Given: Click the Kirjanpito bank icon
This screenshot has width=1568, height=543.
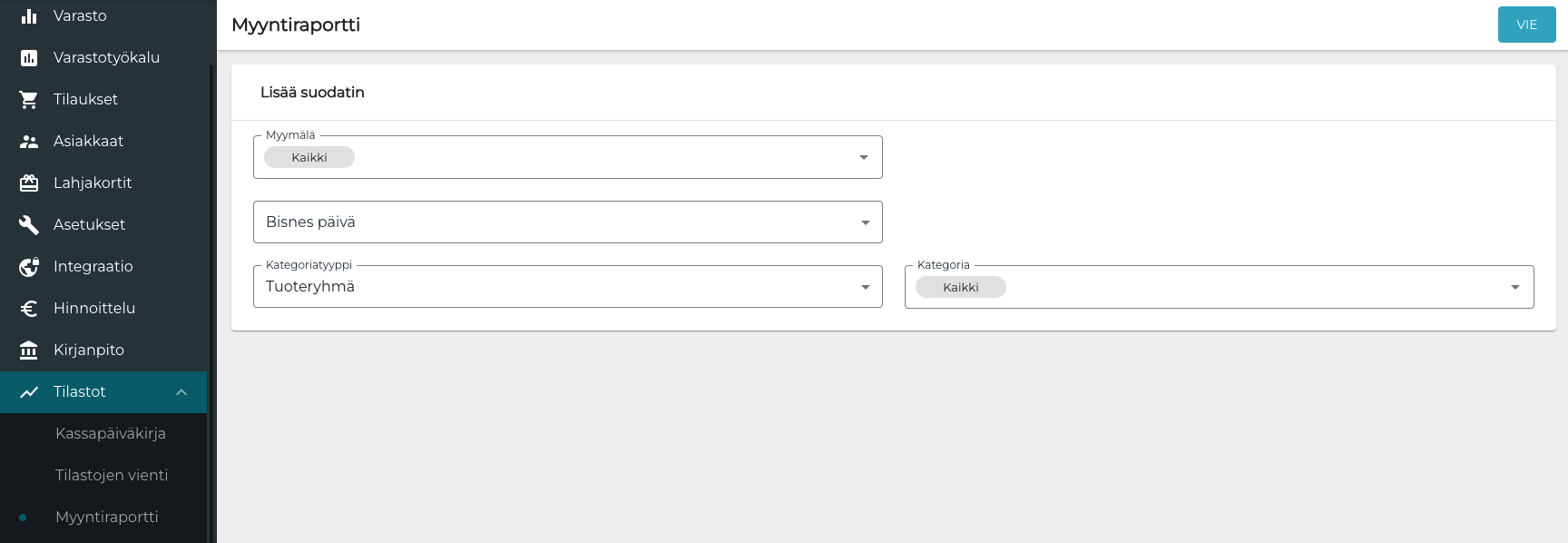Looking at the screenshot, I should [29, 350].
